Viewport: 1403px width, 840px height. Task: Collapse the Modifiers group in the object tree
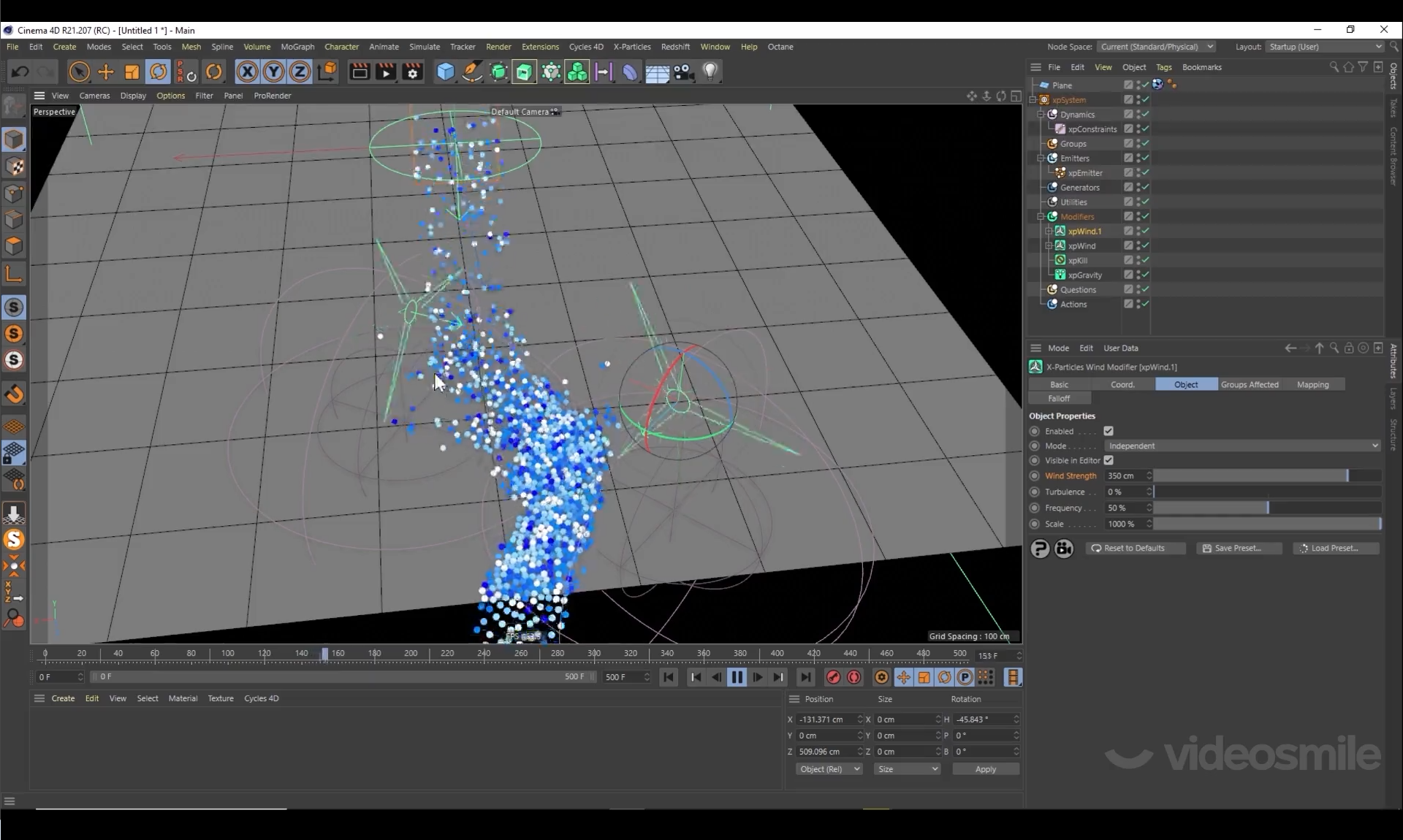tap(1041, 217)
